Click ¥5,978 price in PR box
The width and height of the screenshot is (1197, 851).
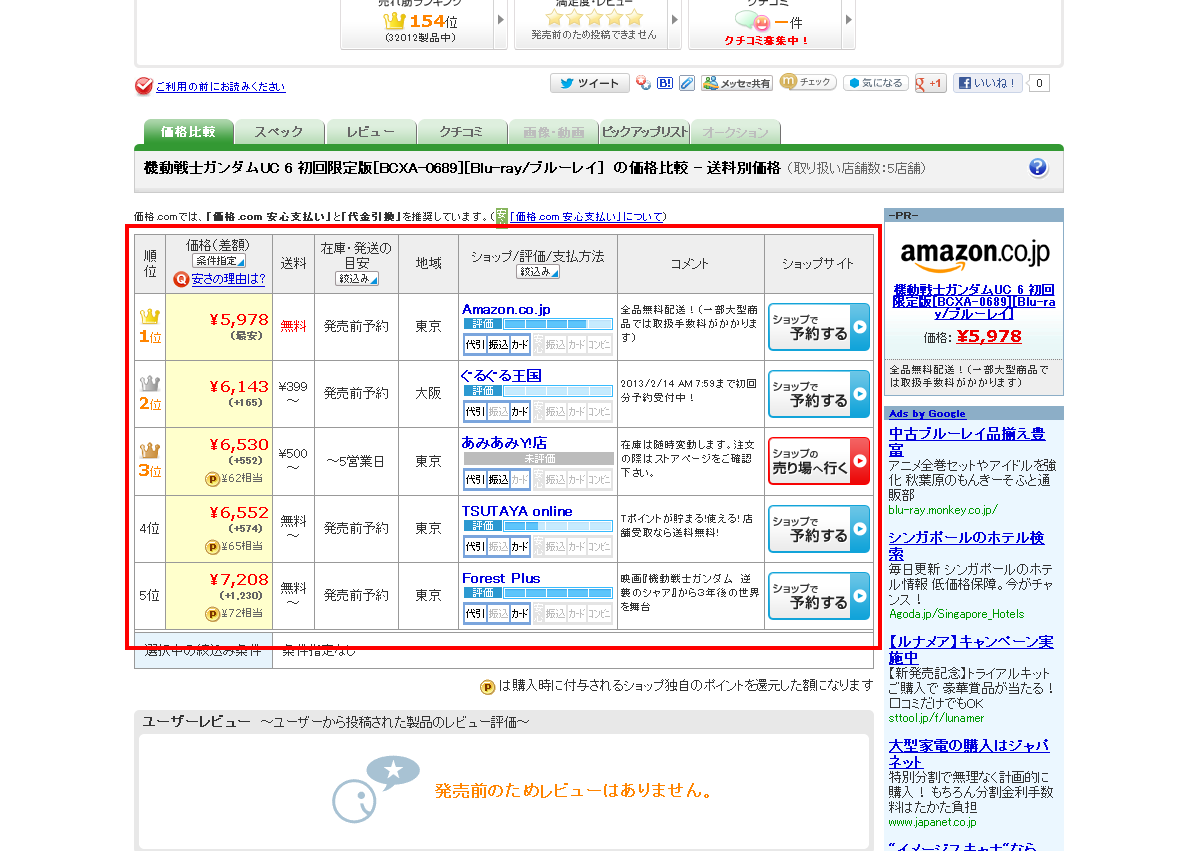click(x=989, y=337)
